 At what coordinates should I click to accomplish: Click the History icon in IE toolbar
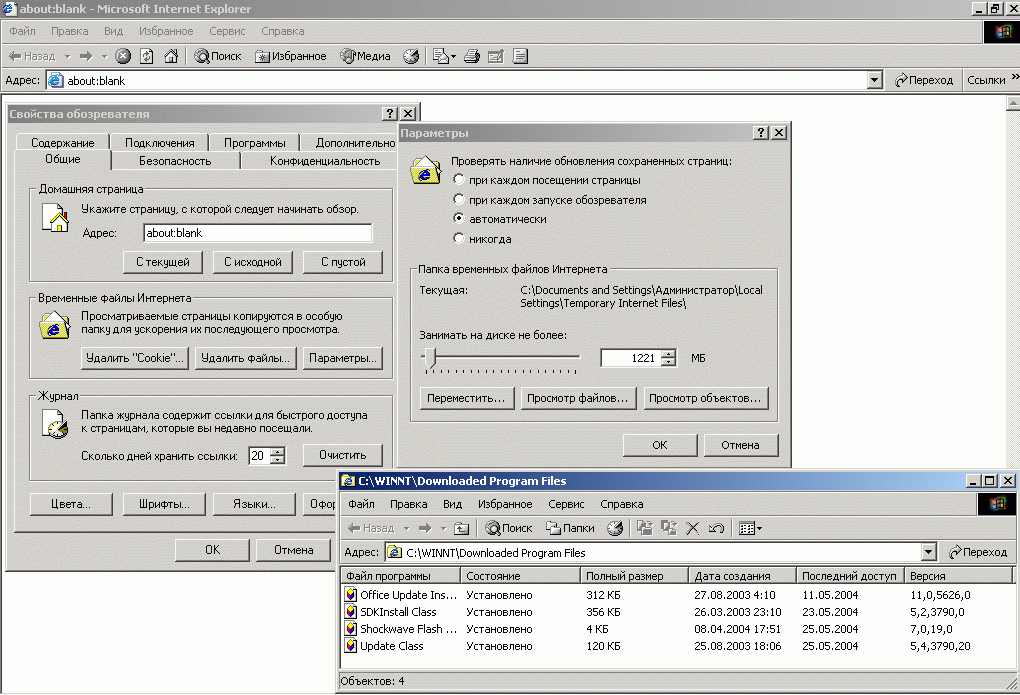[x=411, y=56]
